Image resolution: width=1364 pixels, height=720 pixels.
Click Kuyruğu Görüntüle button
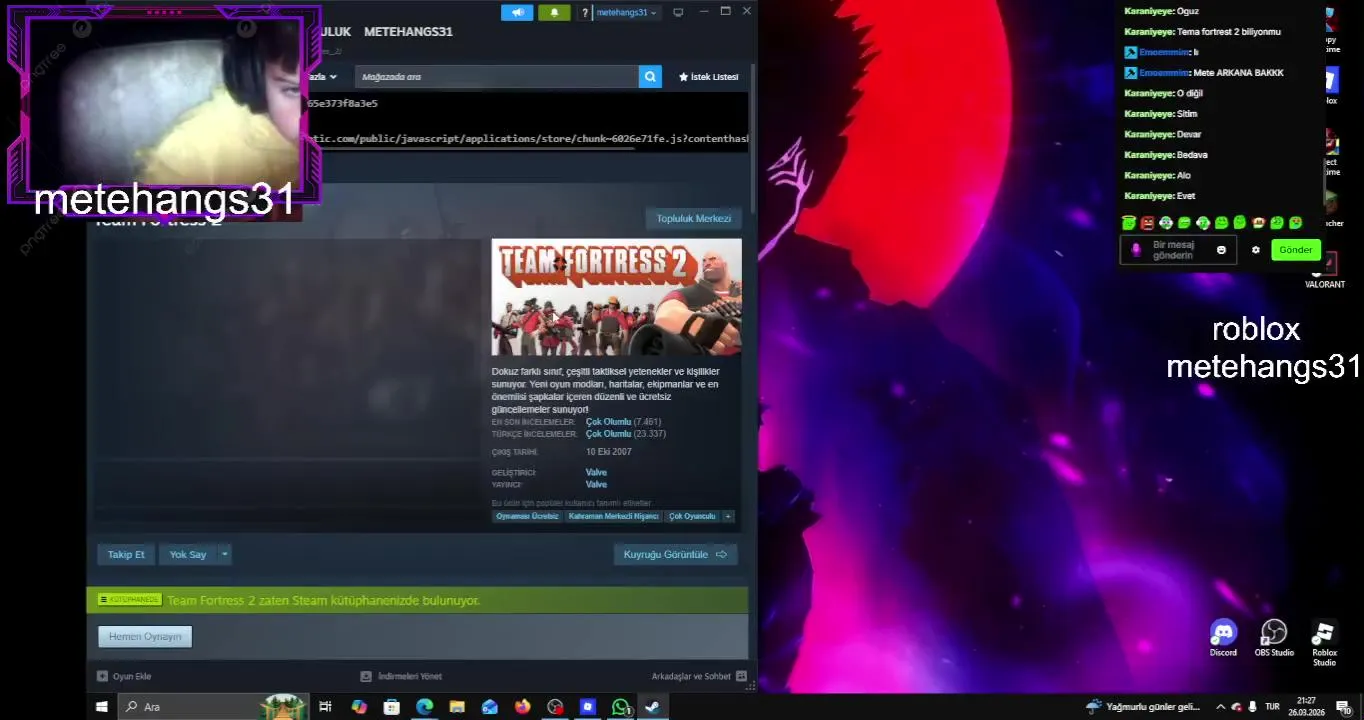[675, 554]
